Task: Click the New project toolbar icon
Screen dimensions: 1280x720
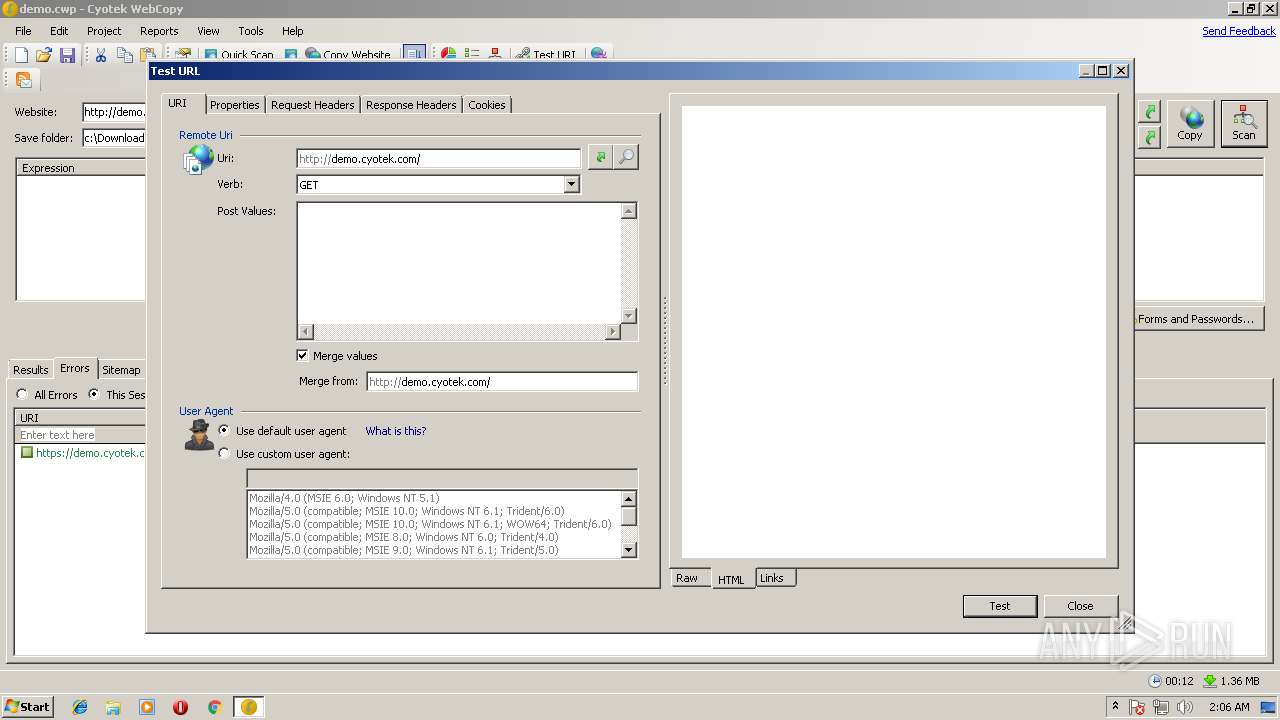Action: [21, 55]
